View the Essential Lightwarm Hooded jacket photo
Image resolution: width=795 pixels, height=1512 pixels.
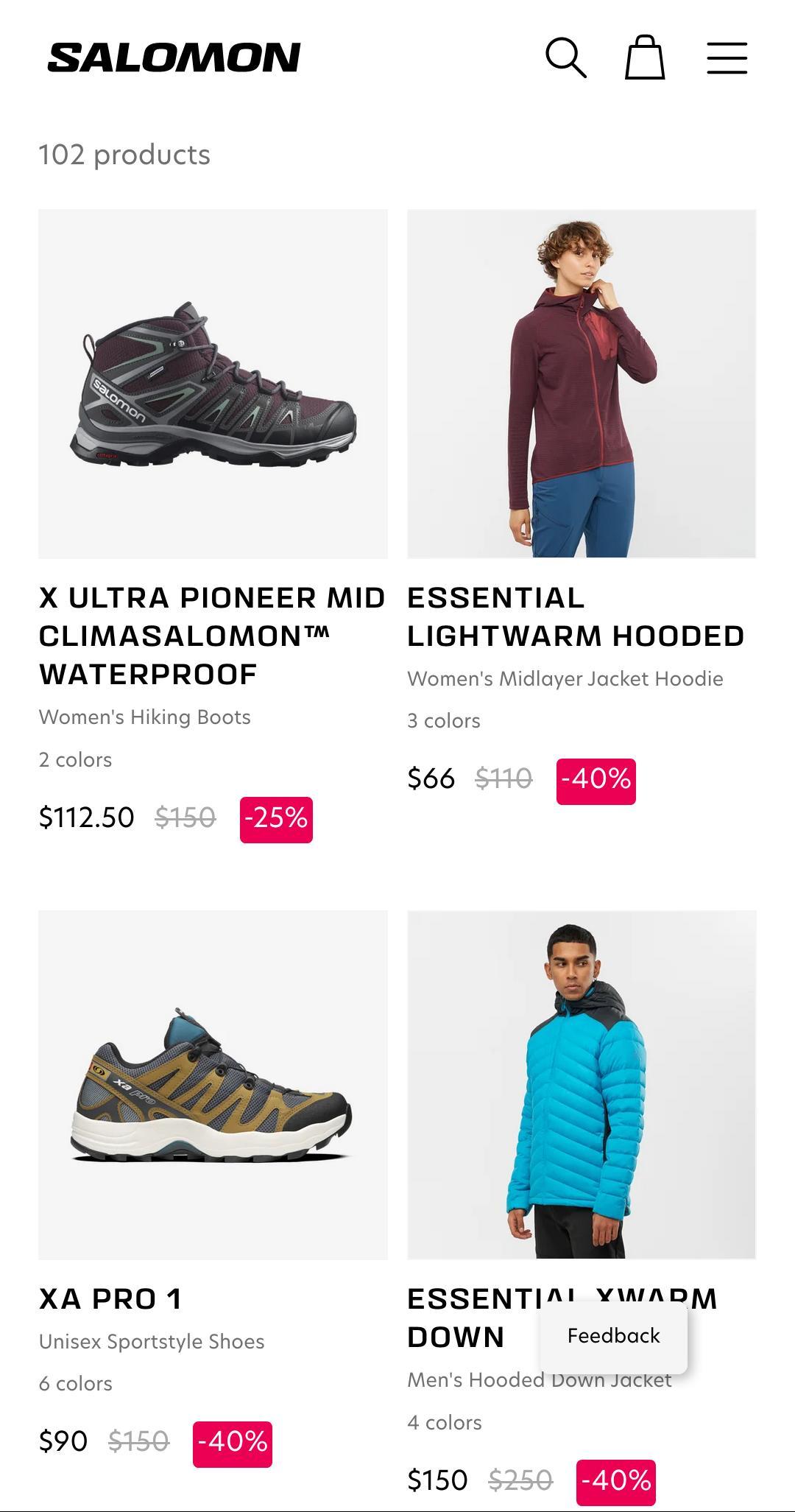pos(582,384)
